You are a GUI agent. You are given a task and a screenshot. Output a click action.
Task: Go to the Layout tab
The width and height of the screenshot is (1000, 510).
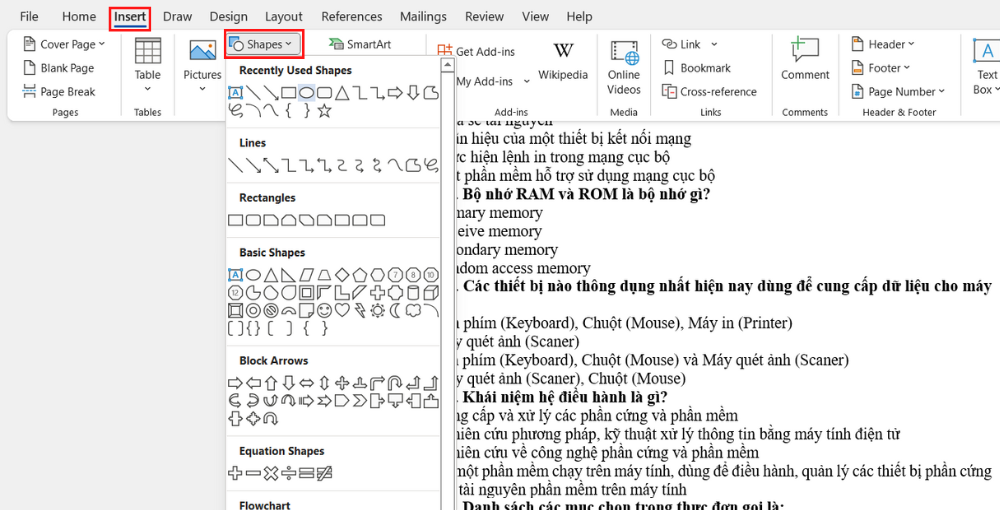click(284, 17)
